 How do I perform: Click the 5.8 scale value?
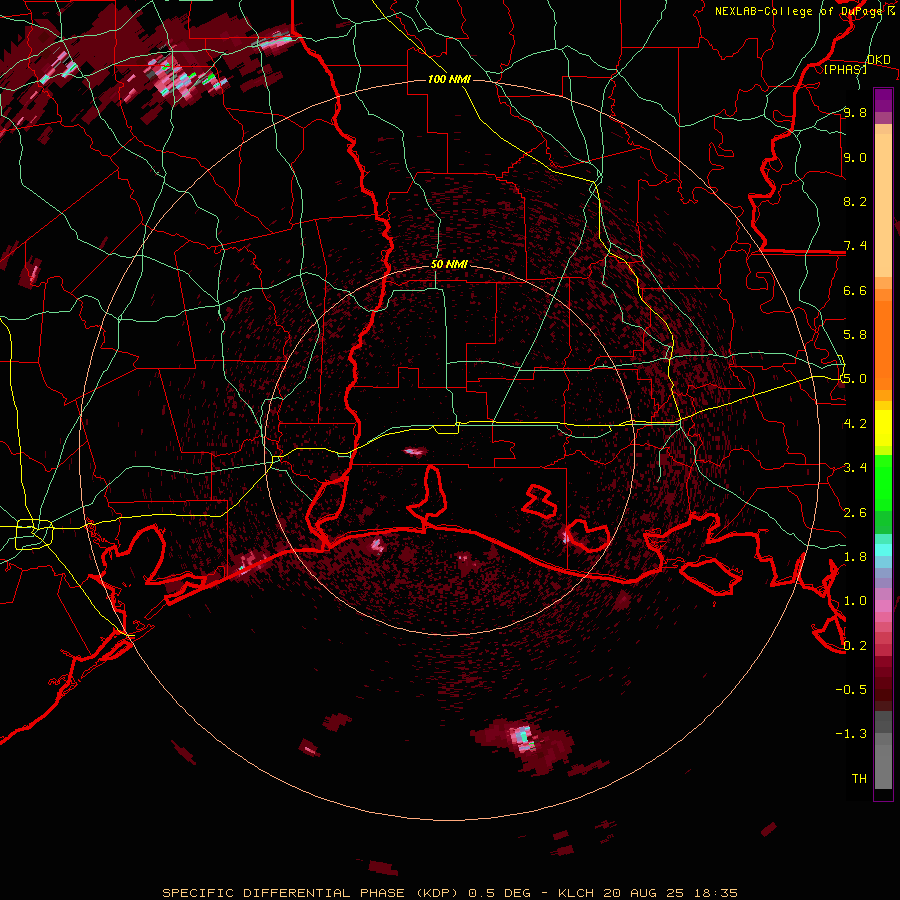click(x=855, y=335)
